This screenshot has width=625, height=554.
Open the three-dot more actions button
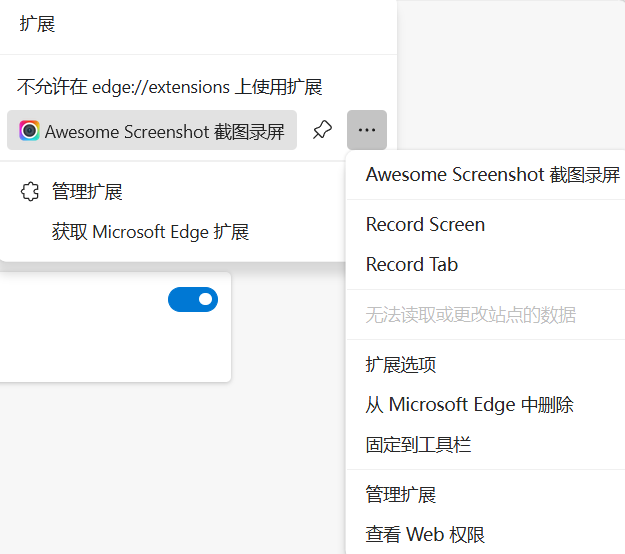point(367,131)
